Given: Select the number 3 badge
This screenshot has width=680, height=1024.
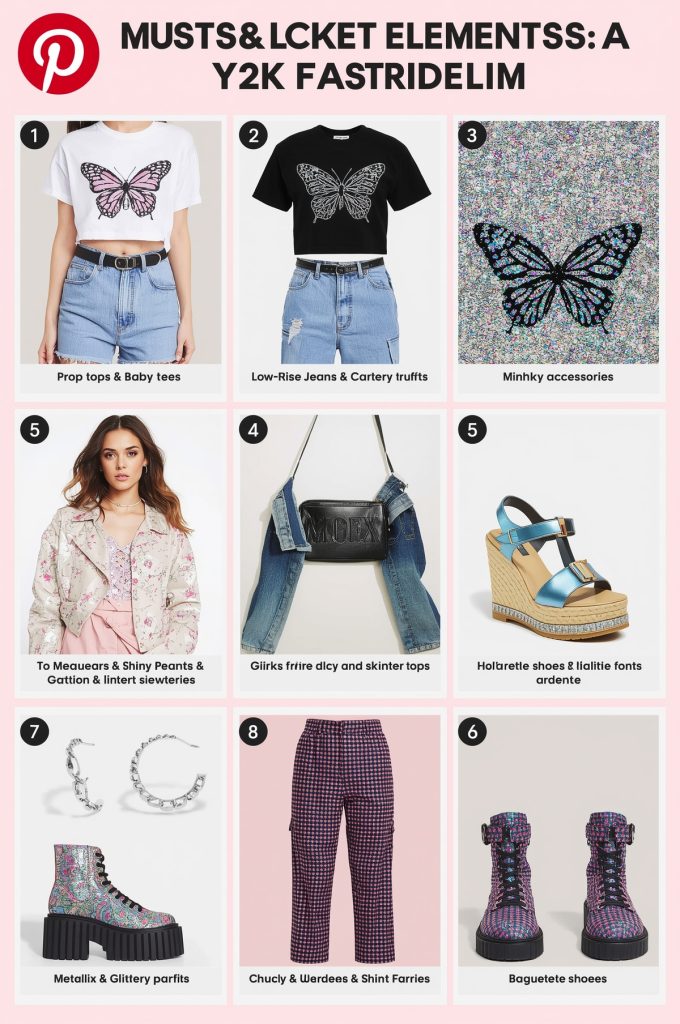Looking at the screenshot, I should tap(472, 136).
